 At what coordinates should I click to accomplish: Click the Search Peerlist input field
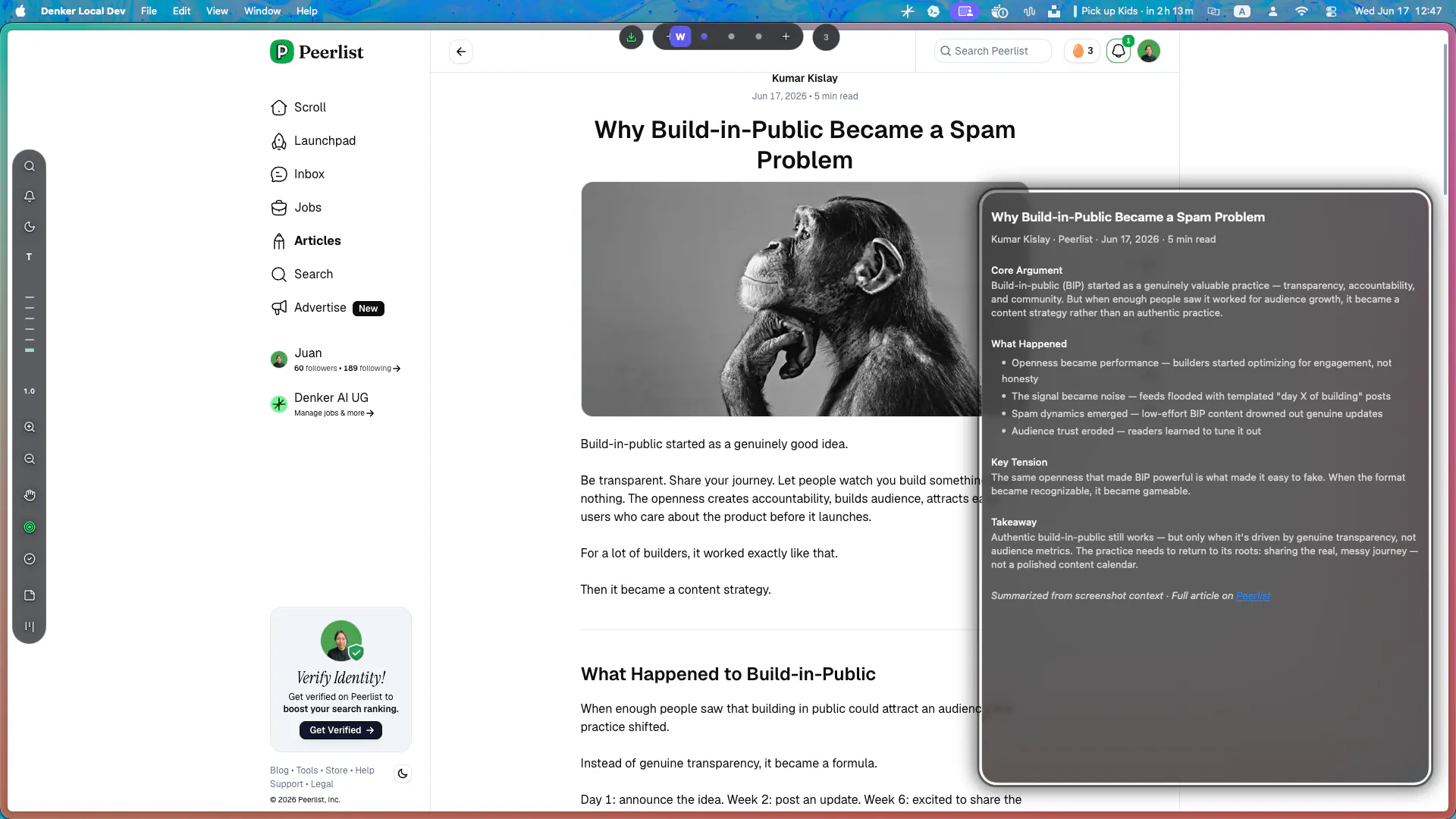tap(993, 51)
